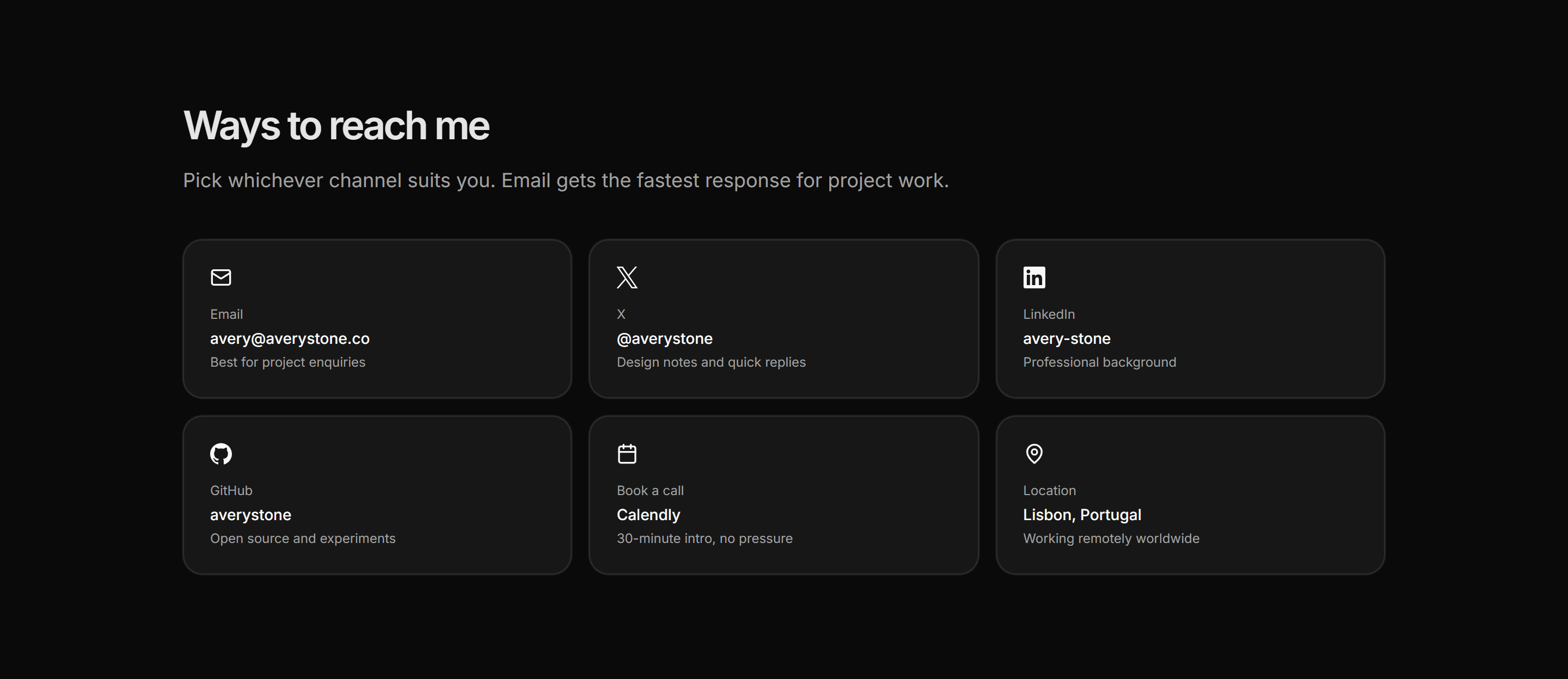The image size is (1568, 679).
Task: Open the avery-stone LinkedIn profile
Action: point(1067,339)
